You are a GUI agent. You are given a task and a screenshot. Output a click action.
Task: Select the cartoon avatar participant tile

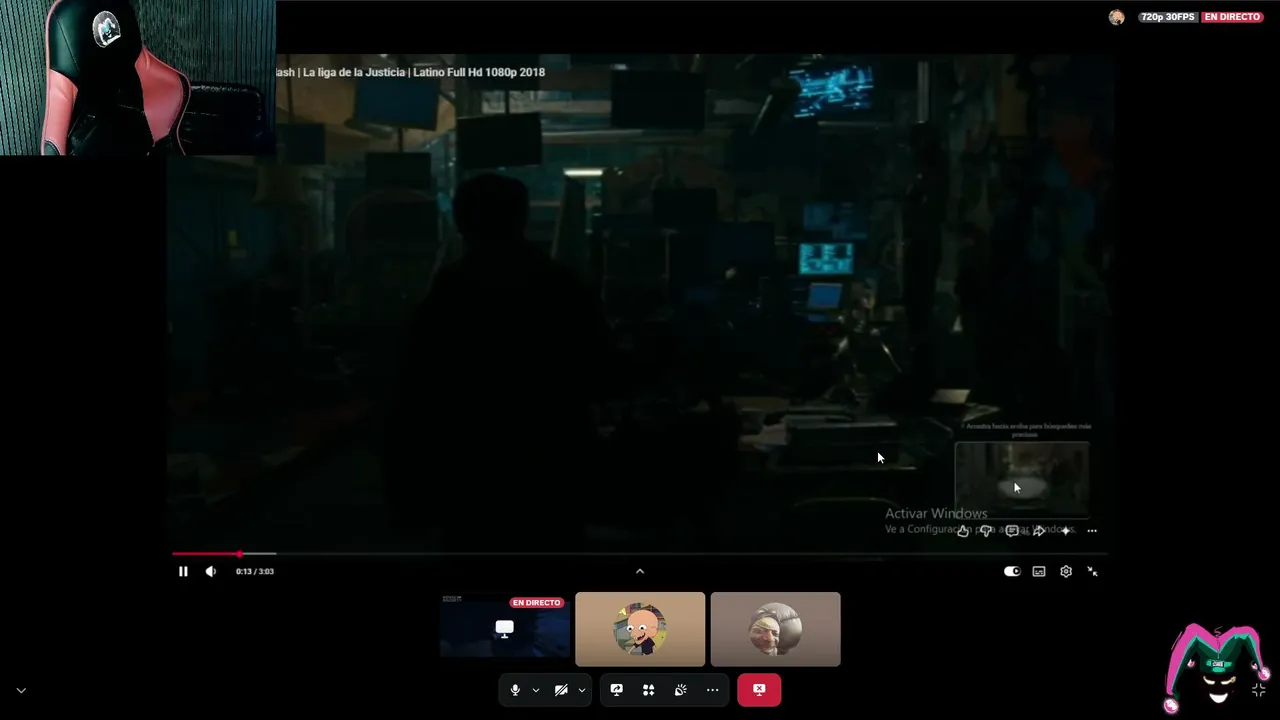640,629
